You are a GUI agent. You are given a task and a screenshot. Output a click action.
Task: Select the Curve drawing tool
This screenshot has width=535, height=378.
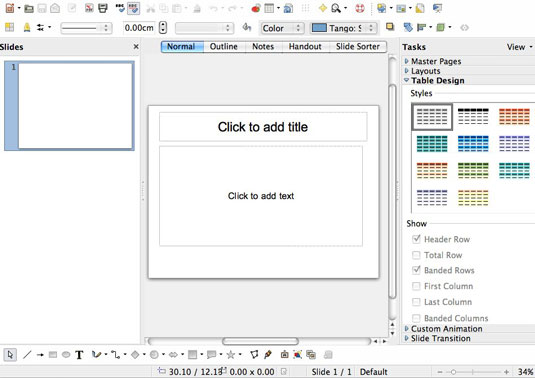[97, 355]
